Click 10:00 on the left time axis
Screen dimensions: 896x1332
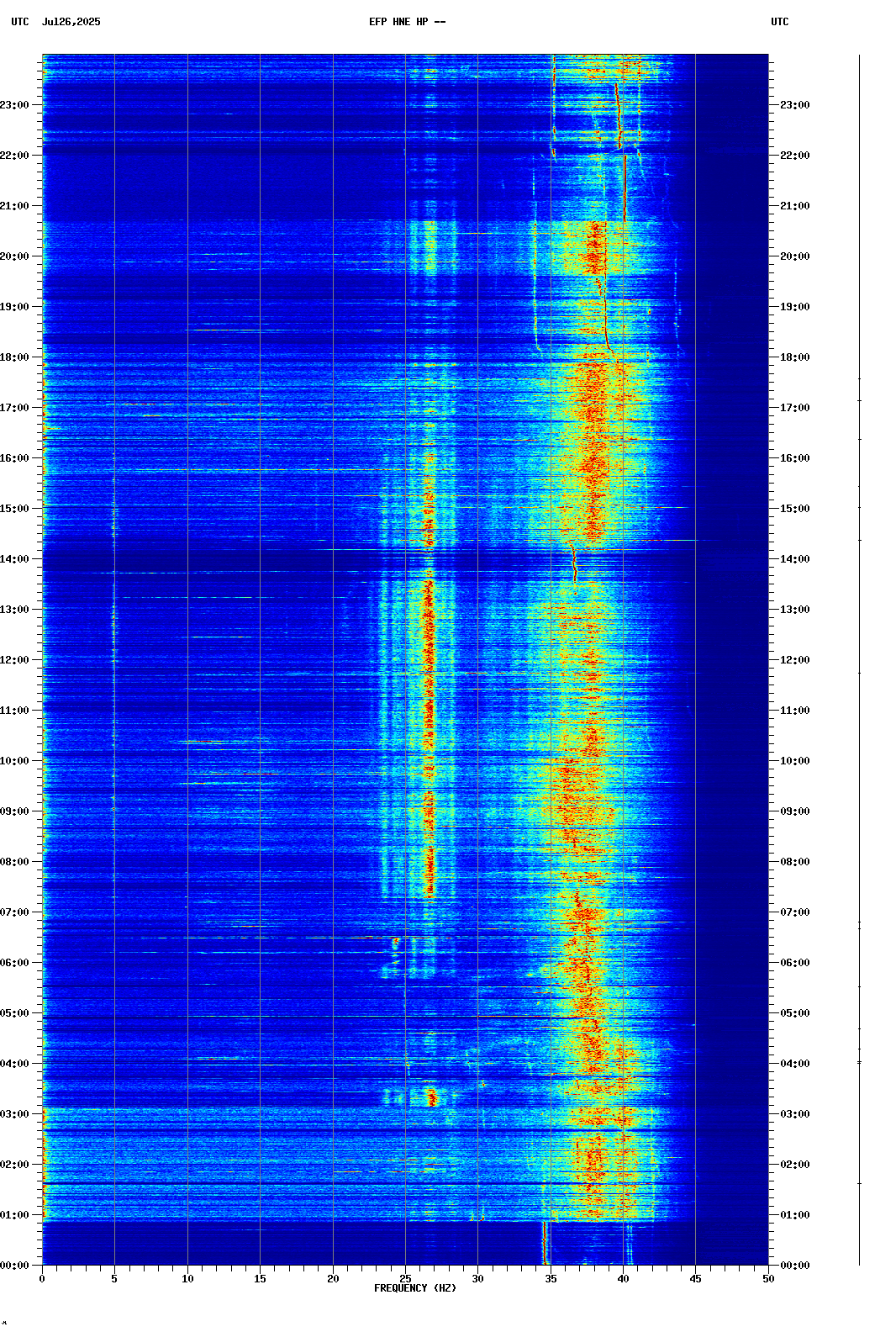tap(14, 761)
